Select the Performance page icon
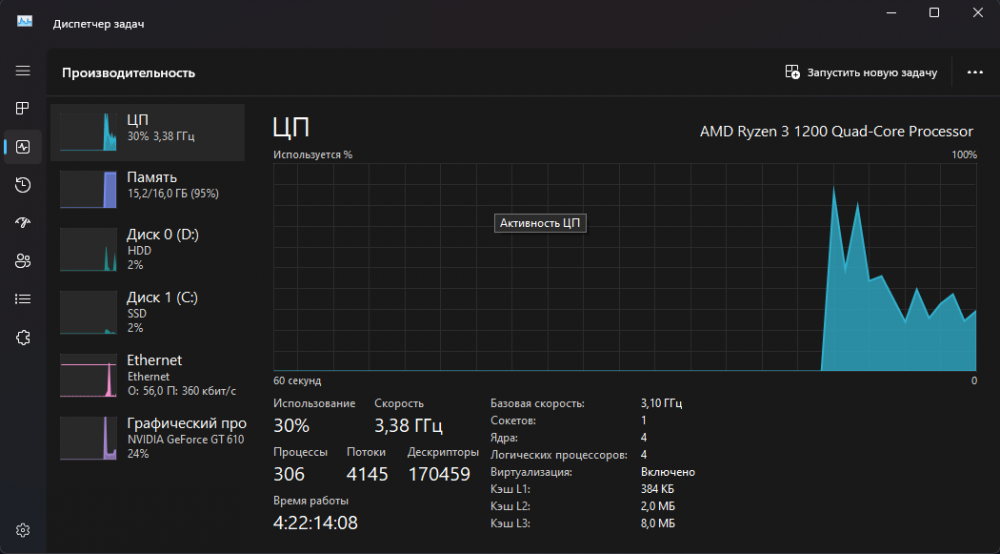Image resolution: width=1000 pixels, height=554 pixels. pyautogui.click(x=23, y=147)
